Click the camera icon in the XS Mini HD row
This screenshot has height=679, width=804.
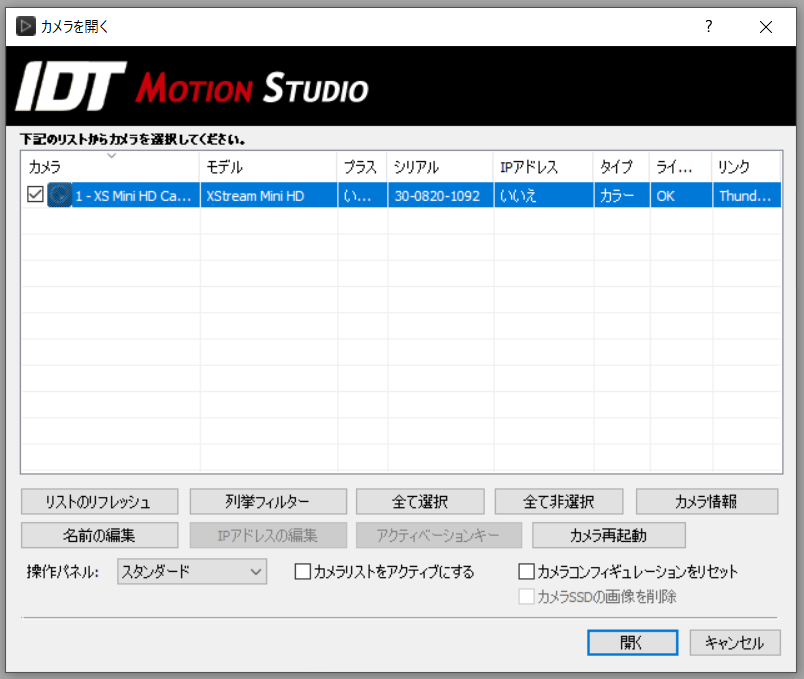click(59, 195)
